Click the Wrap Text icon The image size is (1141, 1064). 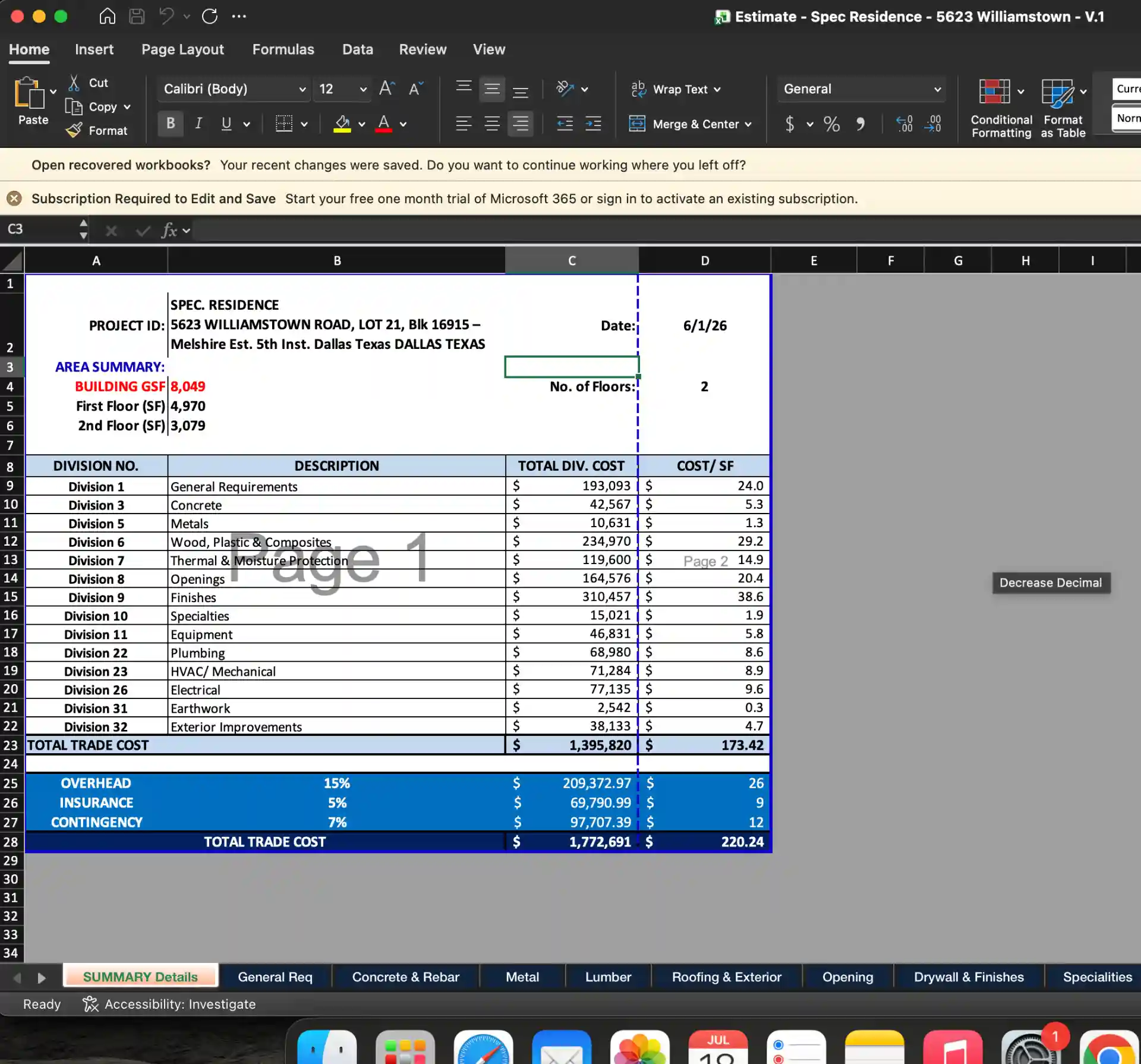point(638,89)
